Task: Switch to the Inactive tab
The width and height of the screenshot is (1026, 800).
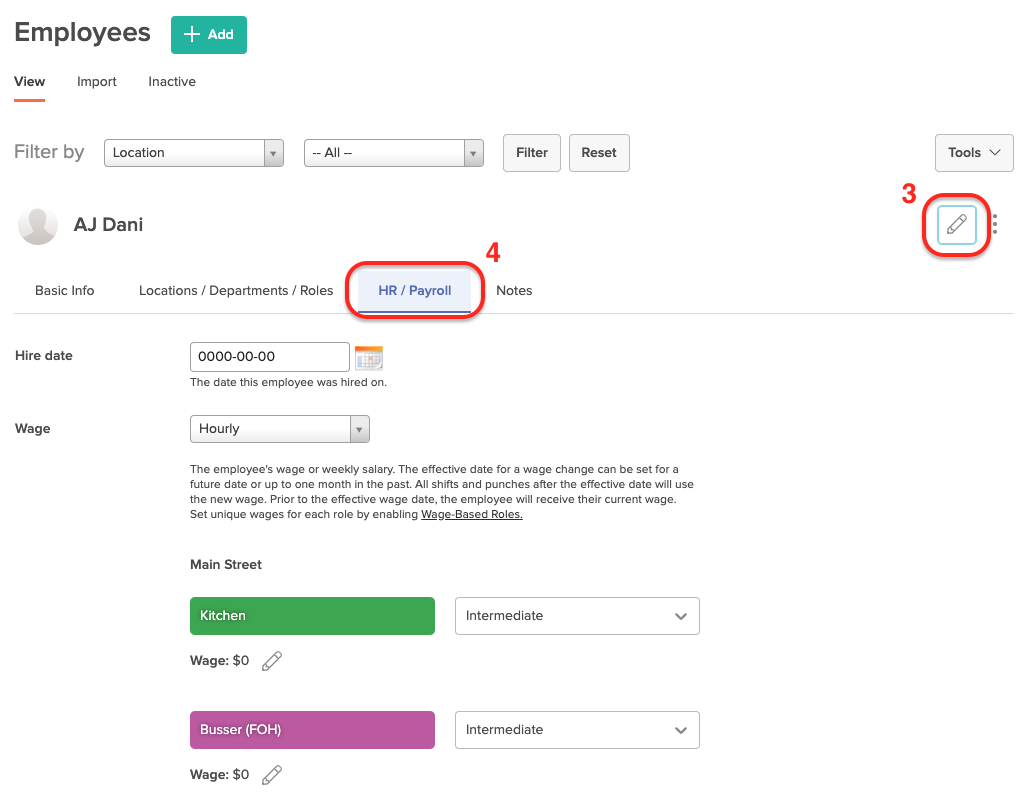Action: 172,82
